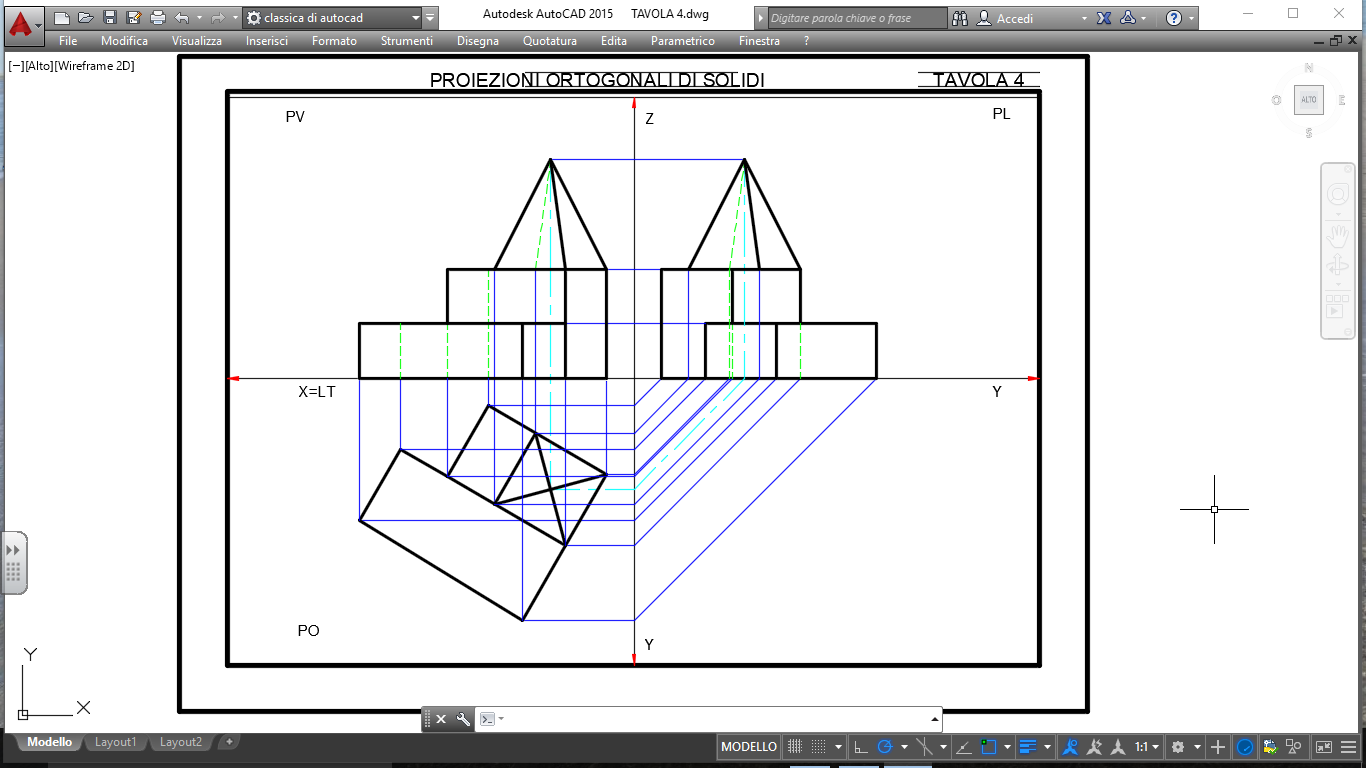Expand the Quick Access toolbar customize arrow

(x=430, y=18)
